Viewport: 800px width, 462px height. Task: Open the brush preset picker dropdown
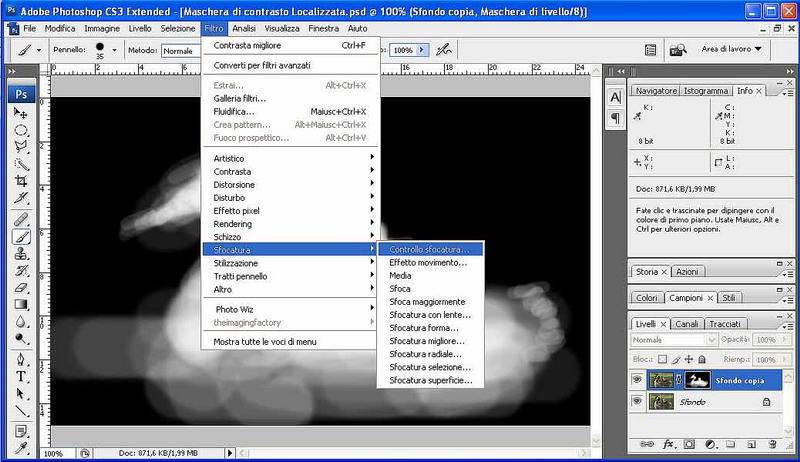(x=114, y=50)
